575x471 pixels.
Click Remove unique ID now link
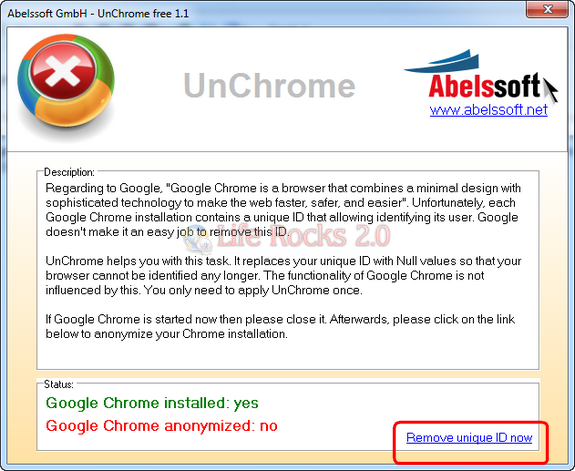(469, 438)
